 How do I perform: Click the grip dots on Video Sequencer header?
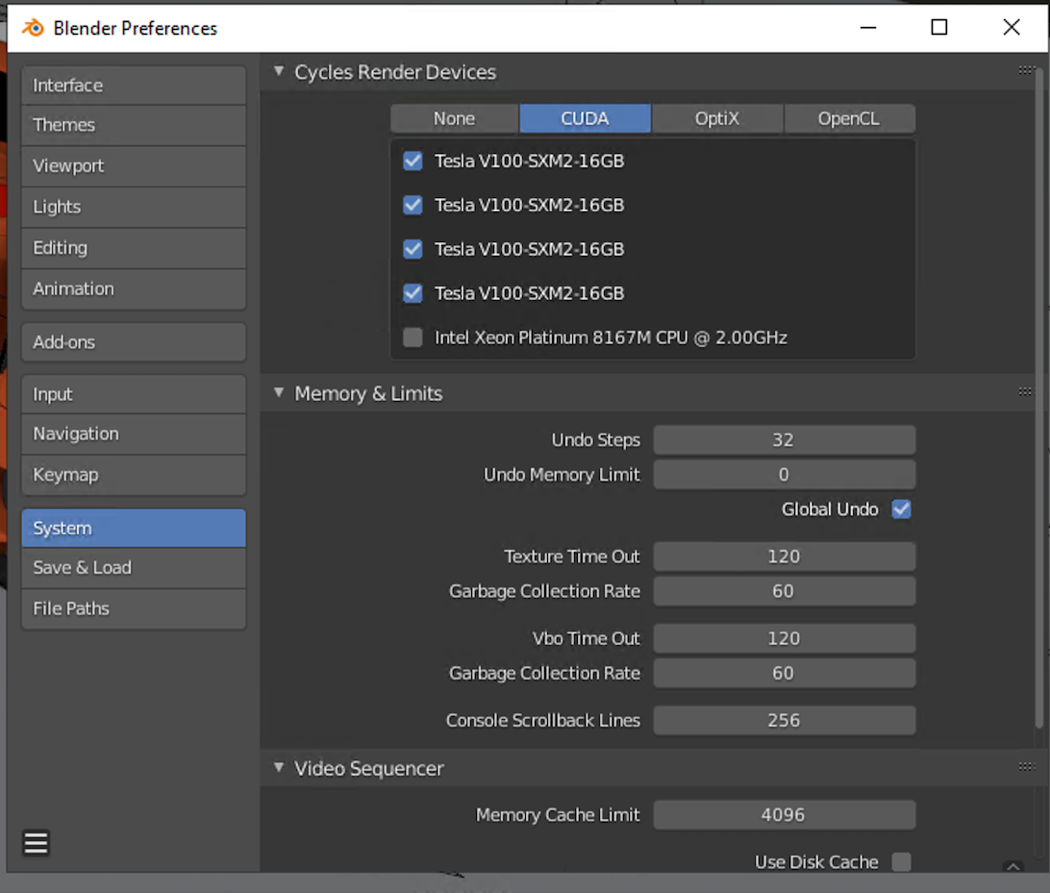pos(1026,767)
